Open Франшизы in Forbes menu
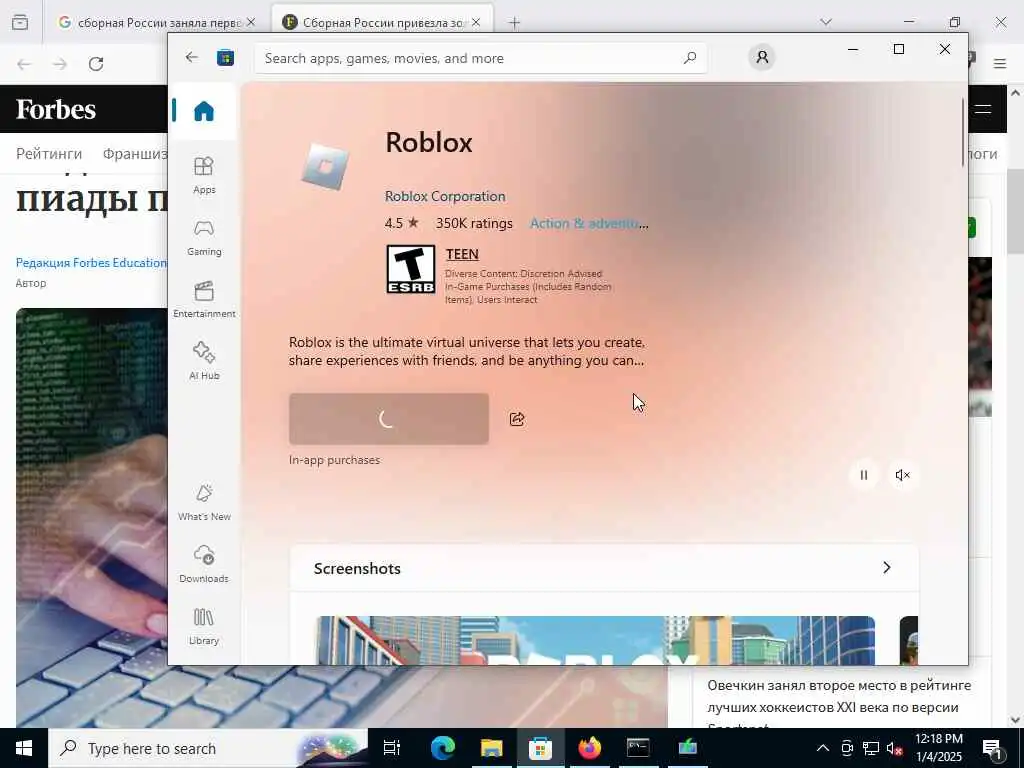 point(135,153)
